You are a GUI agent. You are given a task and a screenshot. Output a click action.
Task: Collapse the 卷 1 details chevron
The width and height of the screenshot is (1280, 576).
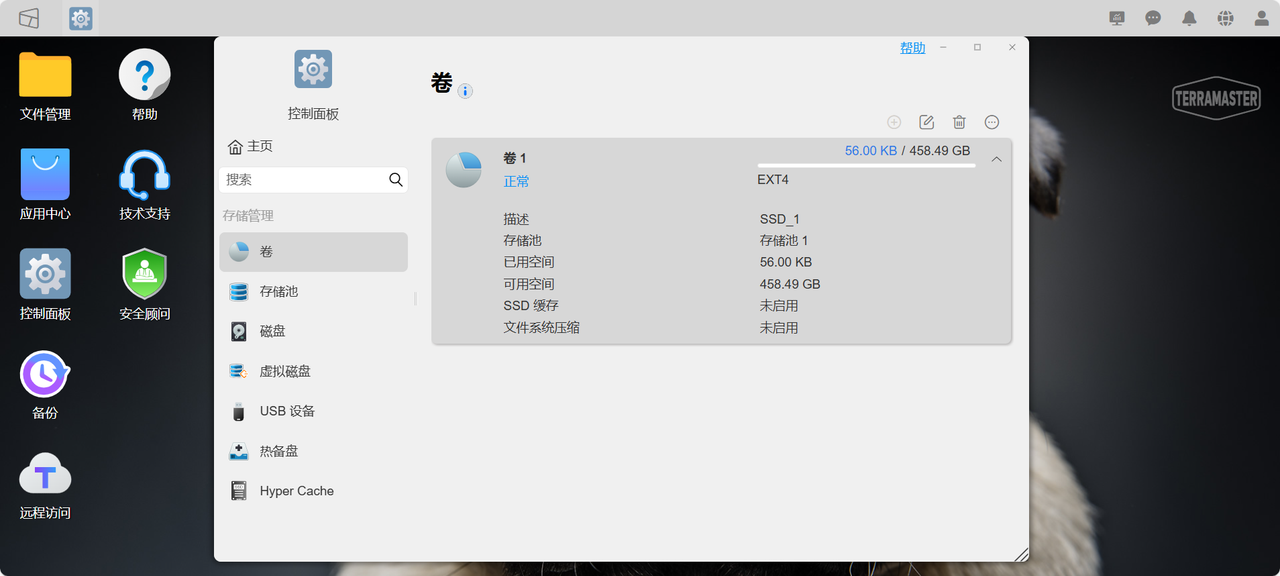(x=996, y=159)
